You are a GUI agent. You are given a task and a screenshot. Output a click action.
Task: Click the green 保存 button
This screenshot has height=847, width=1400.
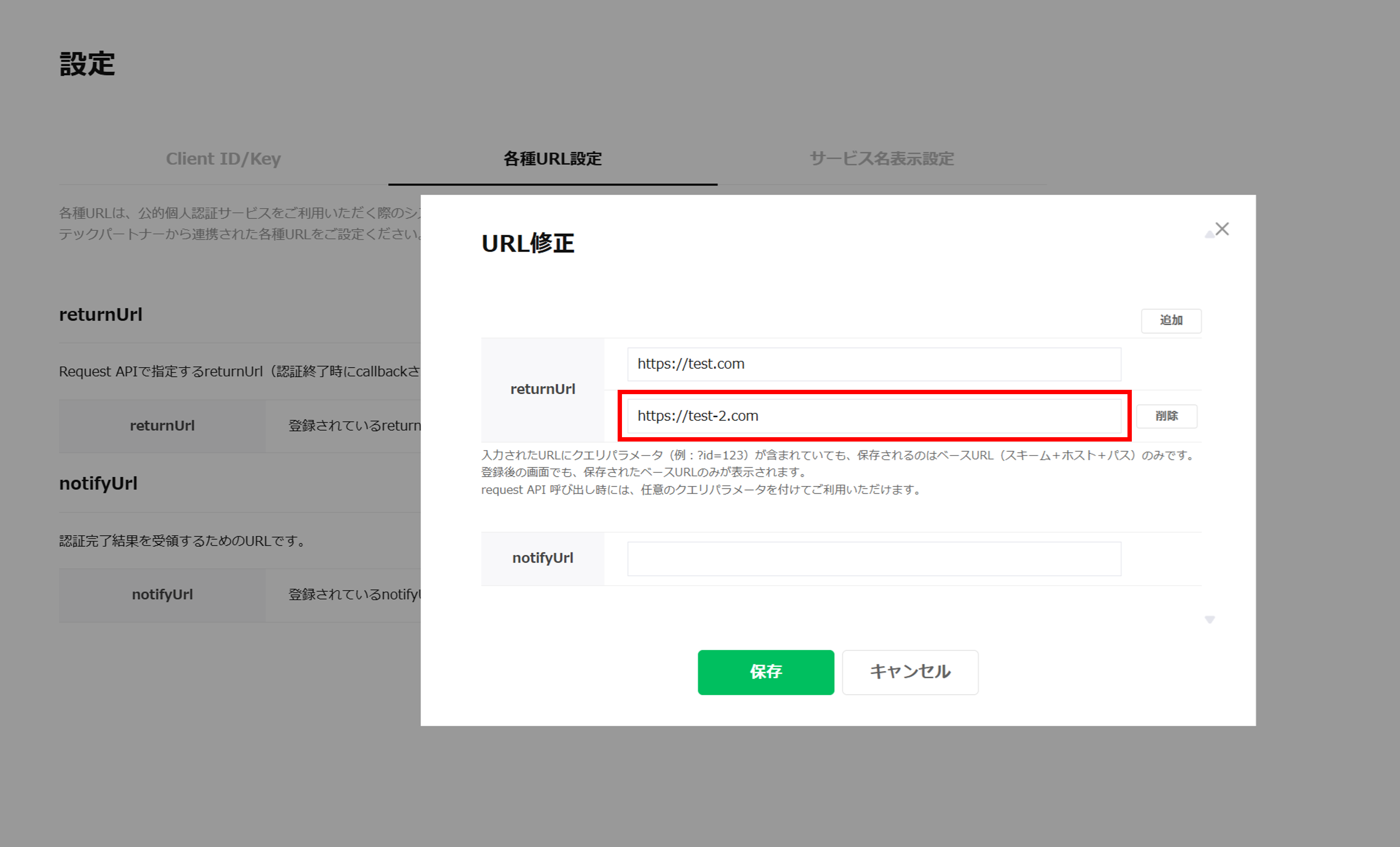766,672
